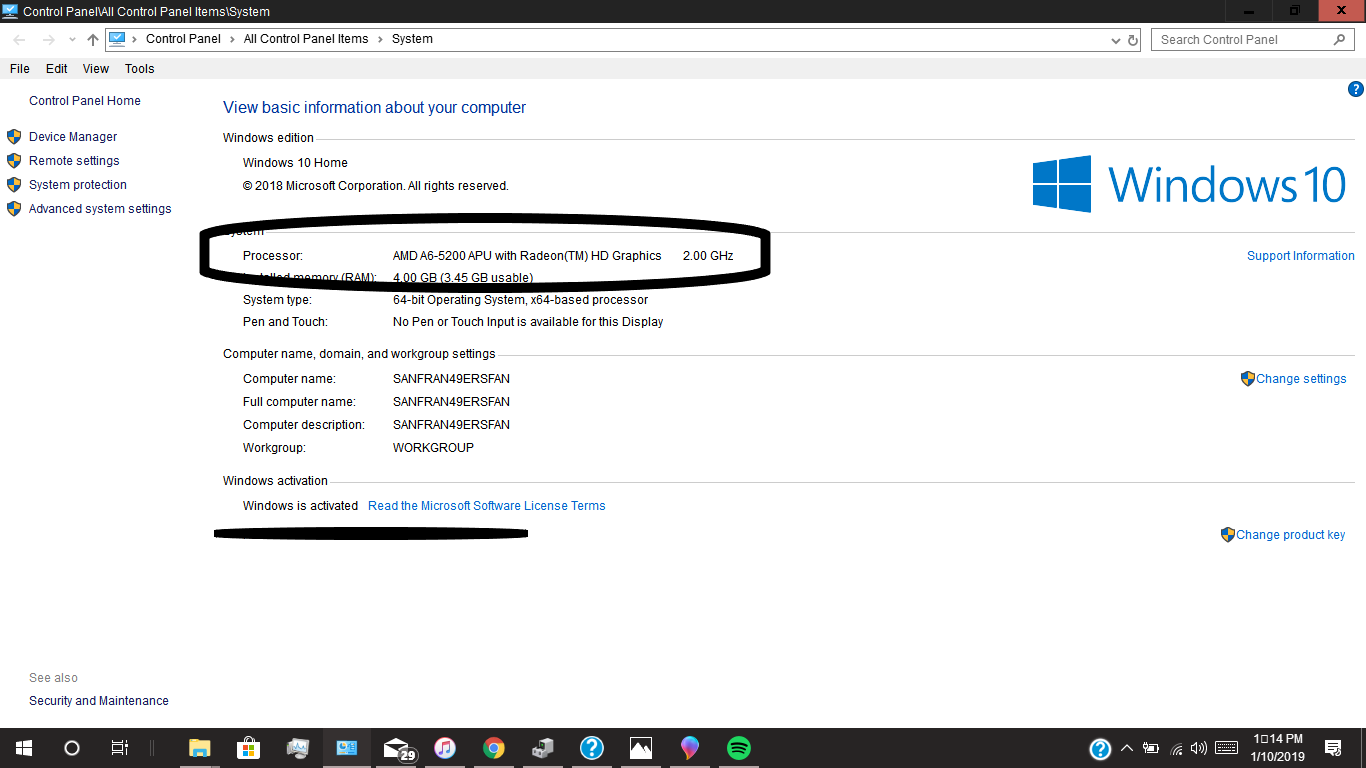The width and height of the screenshot is (1366, 768).
Task: Open Spotify from taskbar
Action: point(739,748)
